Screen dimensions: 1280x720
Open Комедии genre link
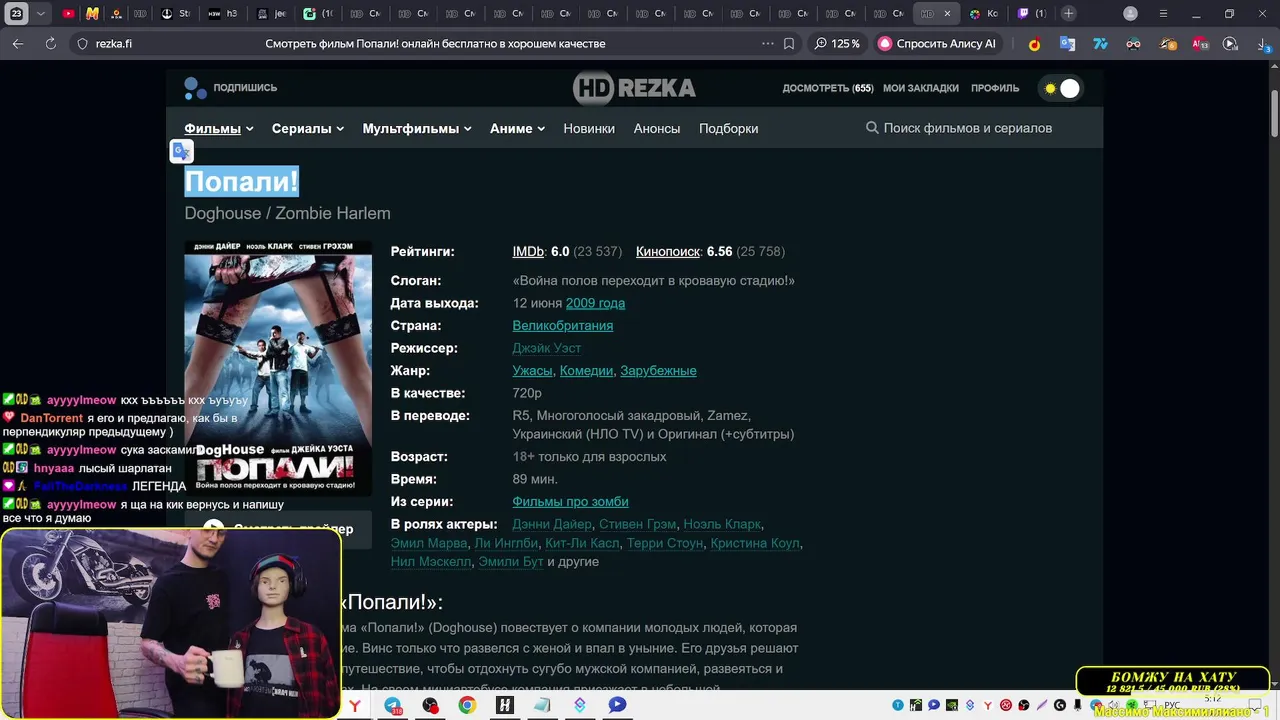click(586, 371)
